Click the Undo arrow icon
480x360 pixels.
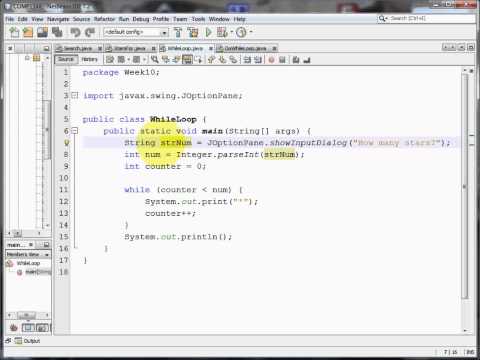pyautogui.click(x=75, y=32)
